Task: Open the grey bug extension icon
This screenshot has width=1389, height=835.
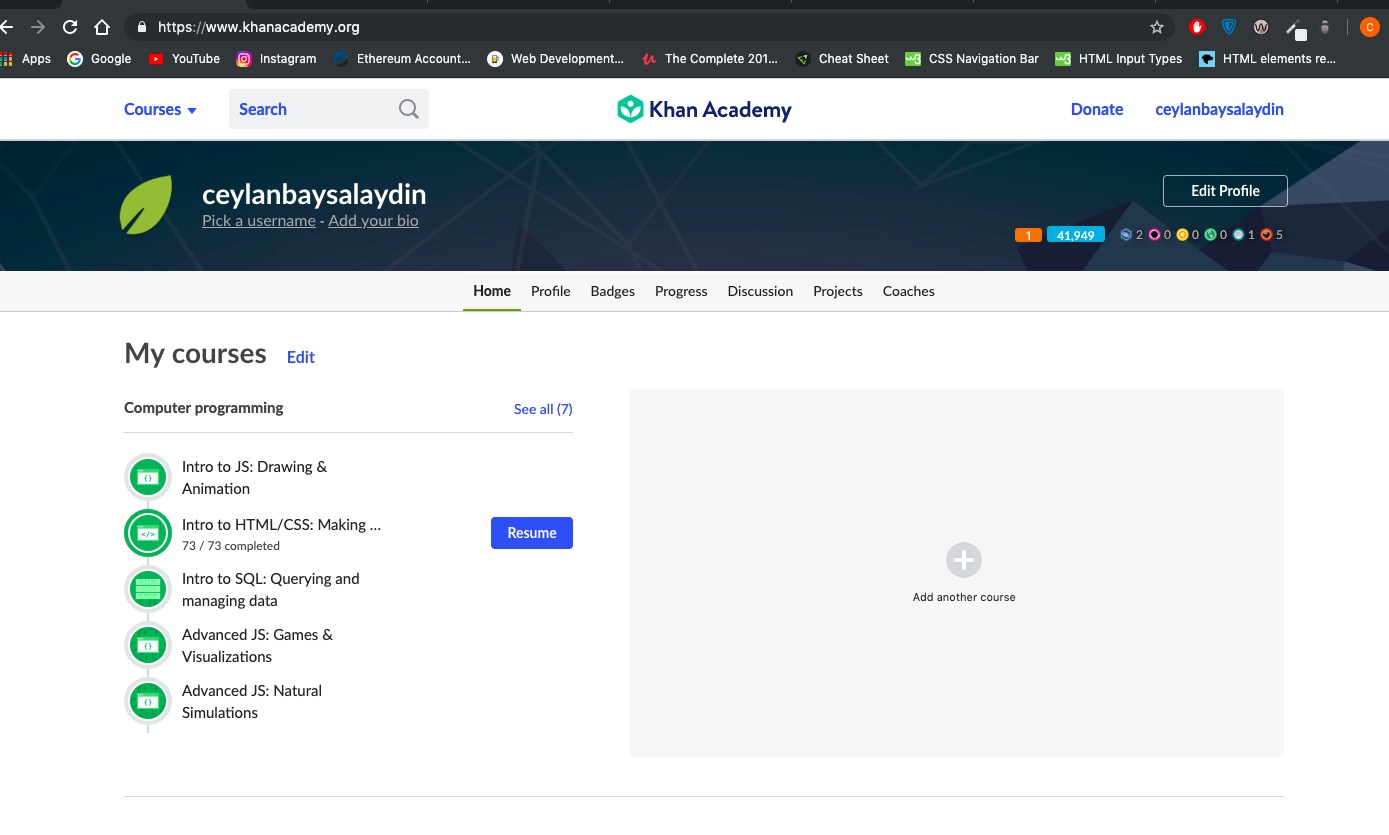Action: point(1325,27)
